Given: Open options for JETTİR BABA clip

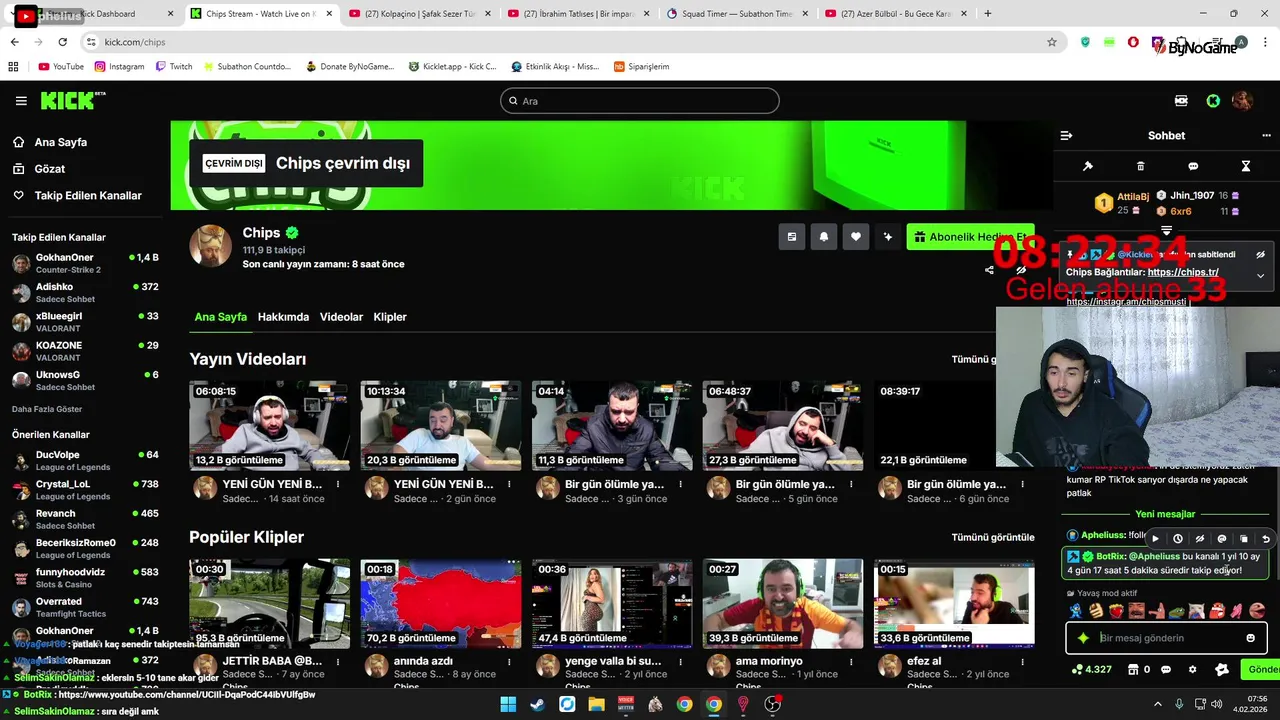Looking at the screenshot, I should (x=338, y=662).
